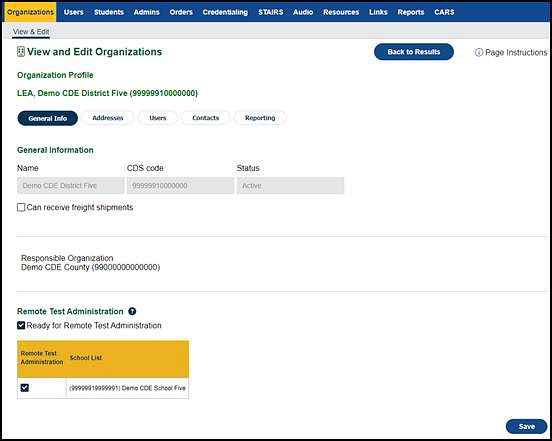Open the Students menu

tap(109, 12)
